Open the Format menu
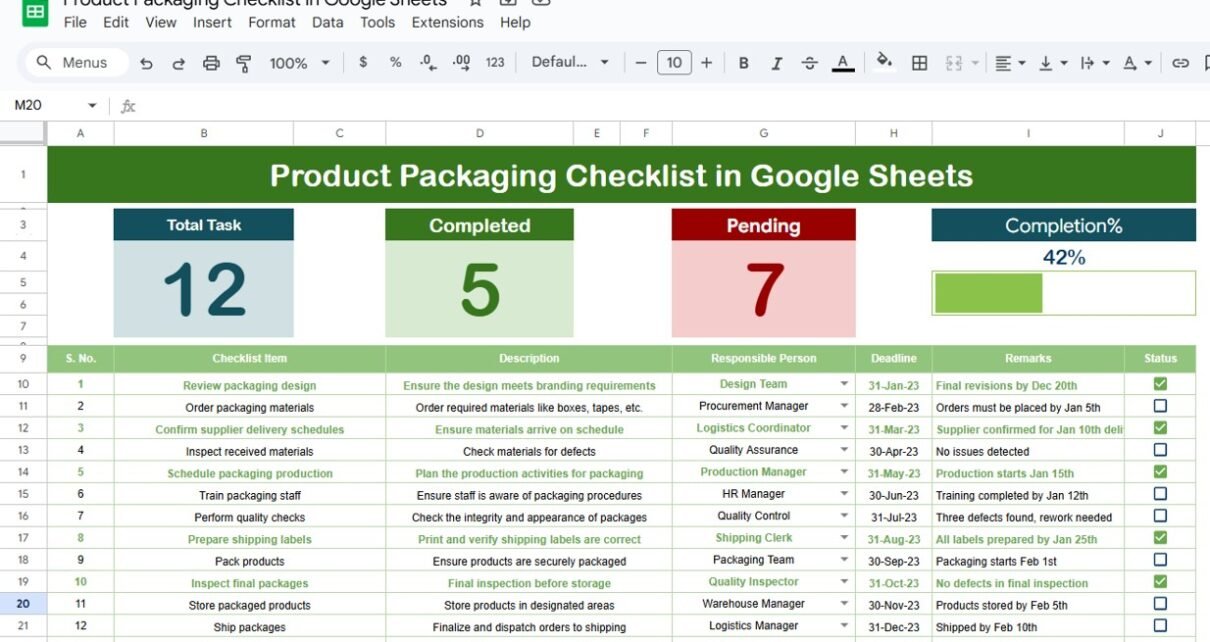This screenshot has height=642, width=1210. click(x=272, y=22)
